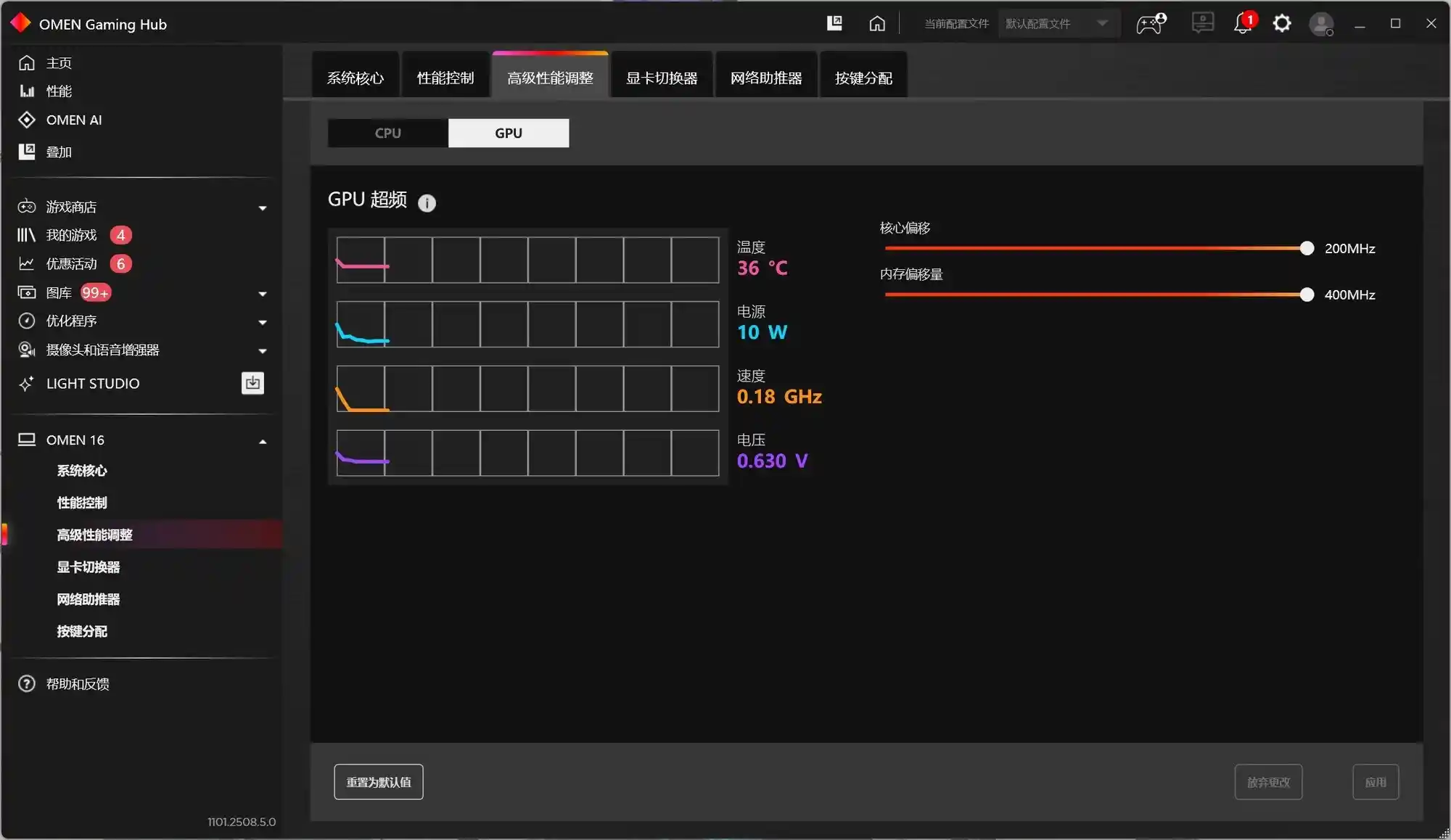
Task: Expand the 游戏商店 sidebar section
Action: pos(263,208)
